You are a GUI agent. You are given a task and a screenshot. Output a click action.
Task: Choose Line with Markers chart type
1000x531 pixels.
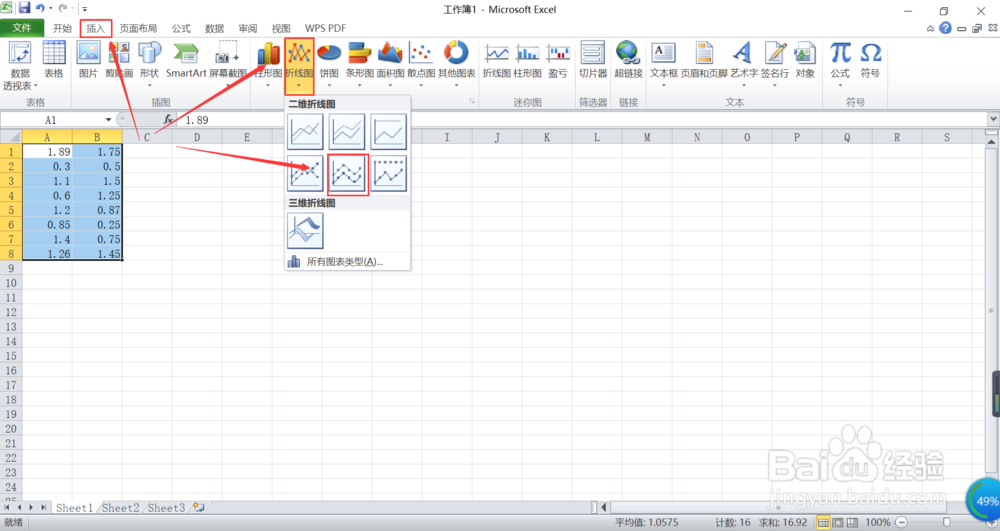point(305,173)
